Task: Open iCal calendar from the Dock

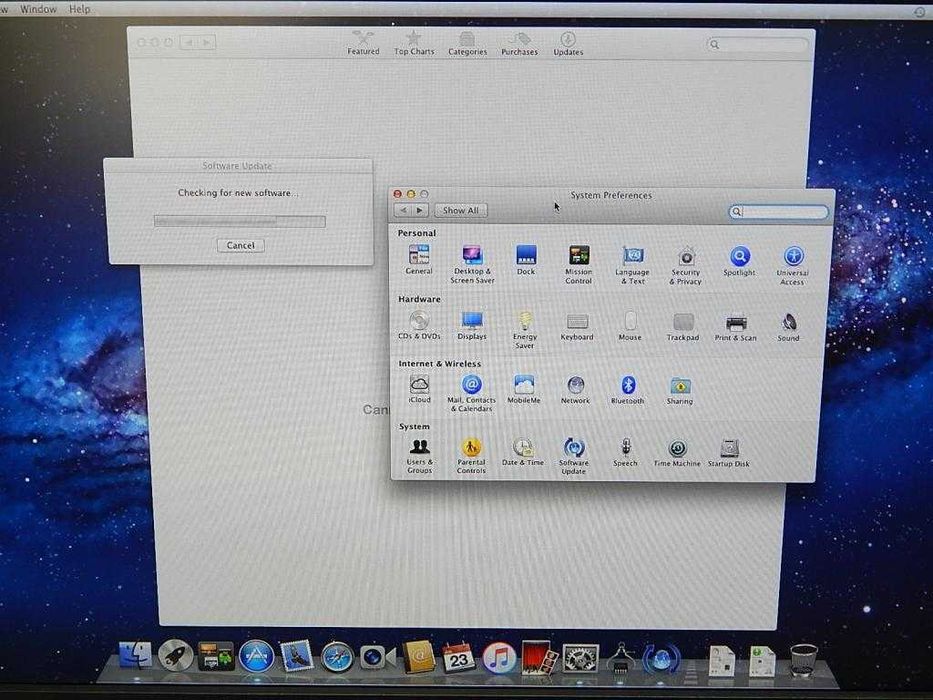Action: [459, 658]
